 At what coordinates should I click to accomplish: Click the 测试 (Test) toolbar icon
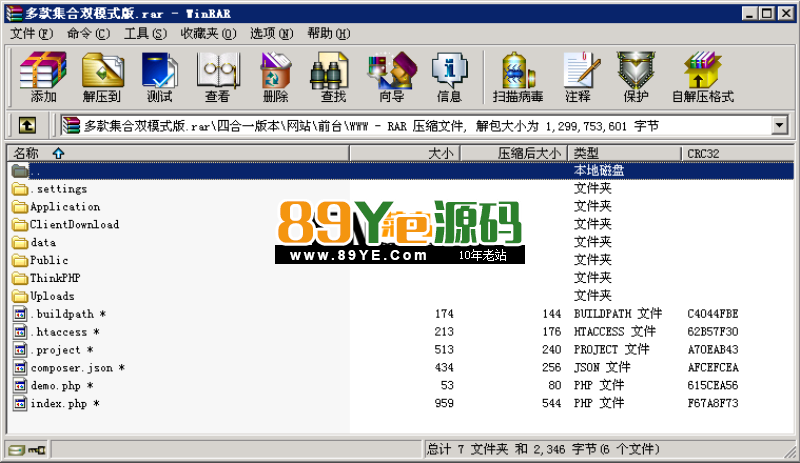point(159,76)
